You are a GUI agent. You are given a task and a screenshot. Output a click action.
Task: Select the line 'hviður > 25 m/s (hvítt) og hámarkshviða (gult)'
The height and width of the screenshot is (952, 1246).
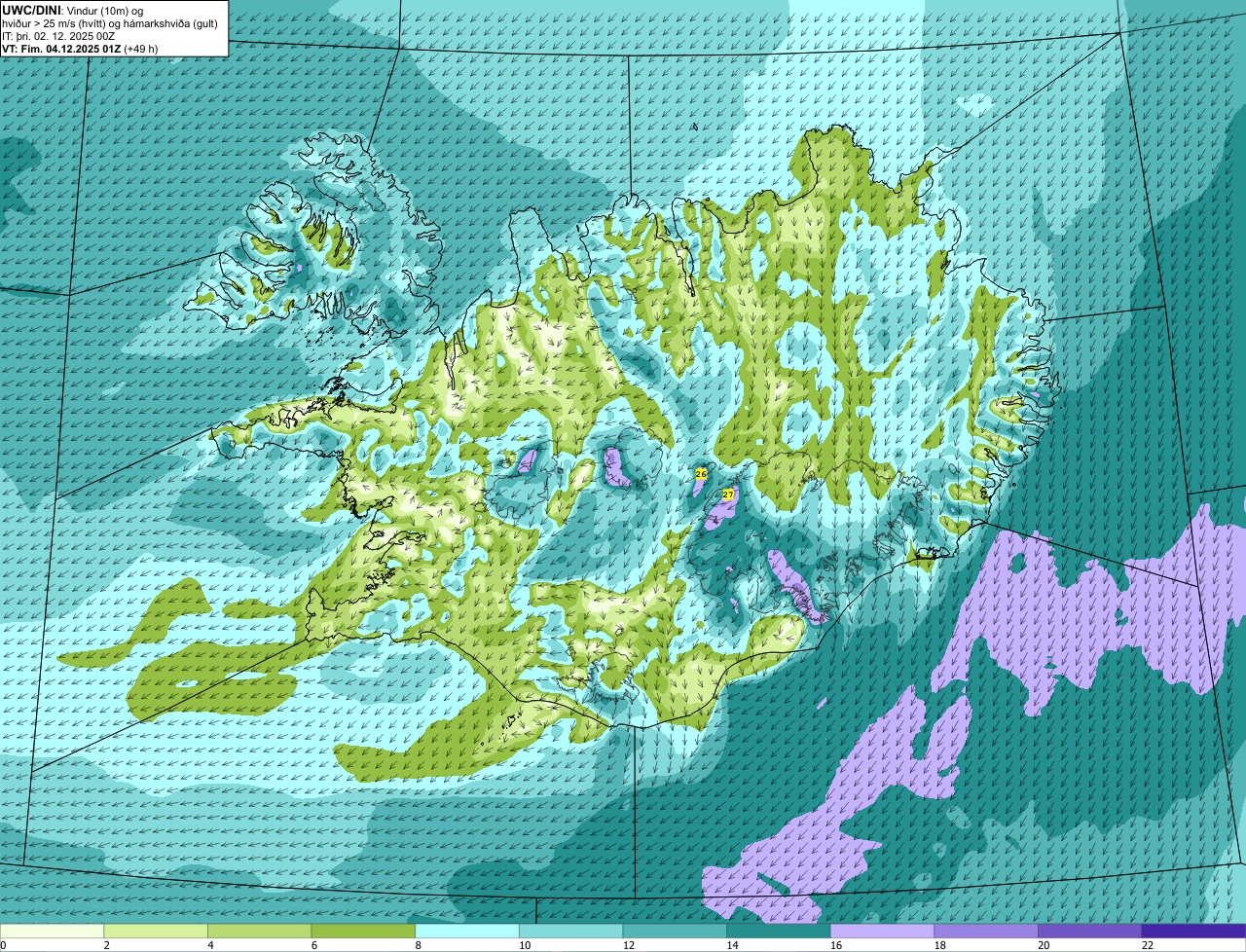(x=112, y=22)
